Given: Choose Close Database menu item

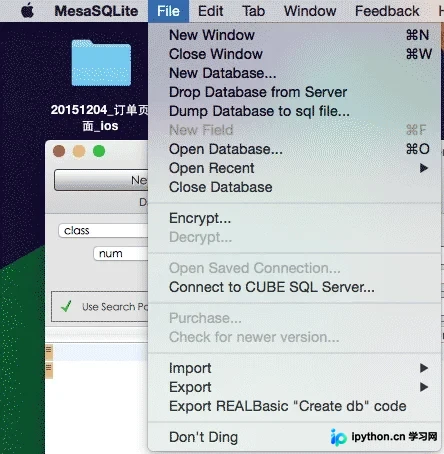Looking at the screenshot, I should [295, 187].
